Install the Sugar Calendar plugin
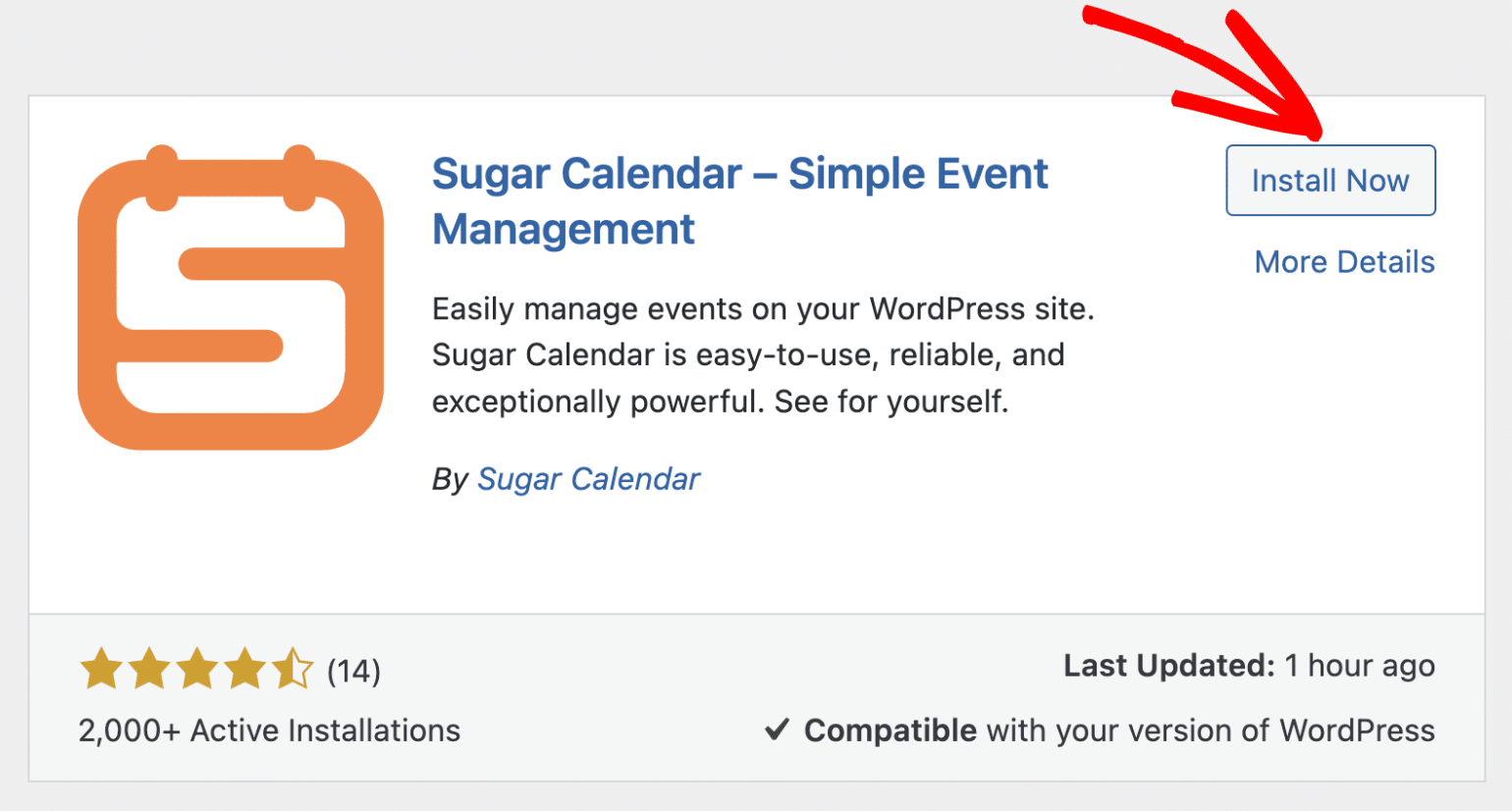Image resolution: width=1512 pixels, height=811 pixels. coord(1329,180)
